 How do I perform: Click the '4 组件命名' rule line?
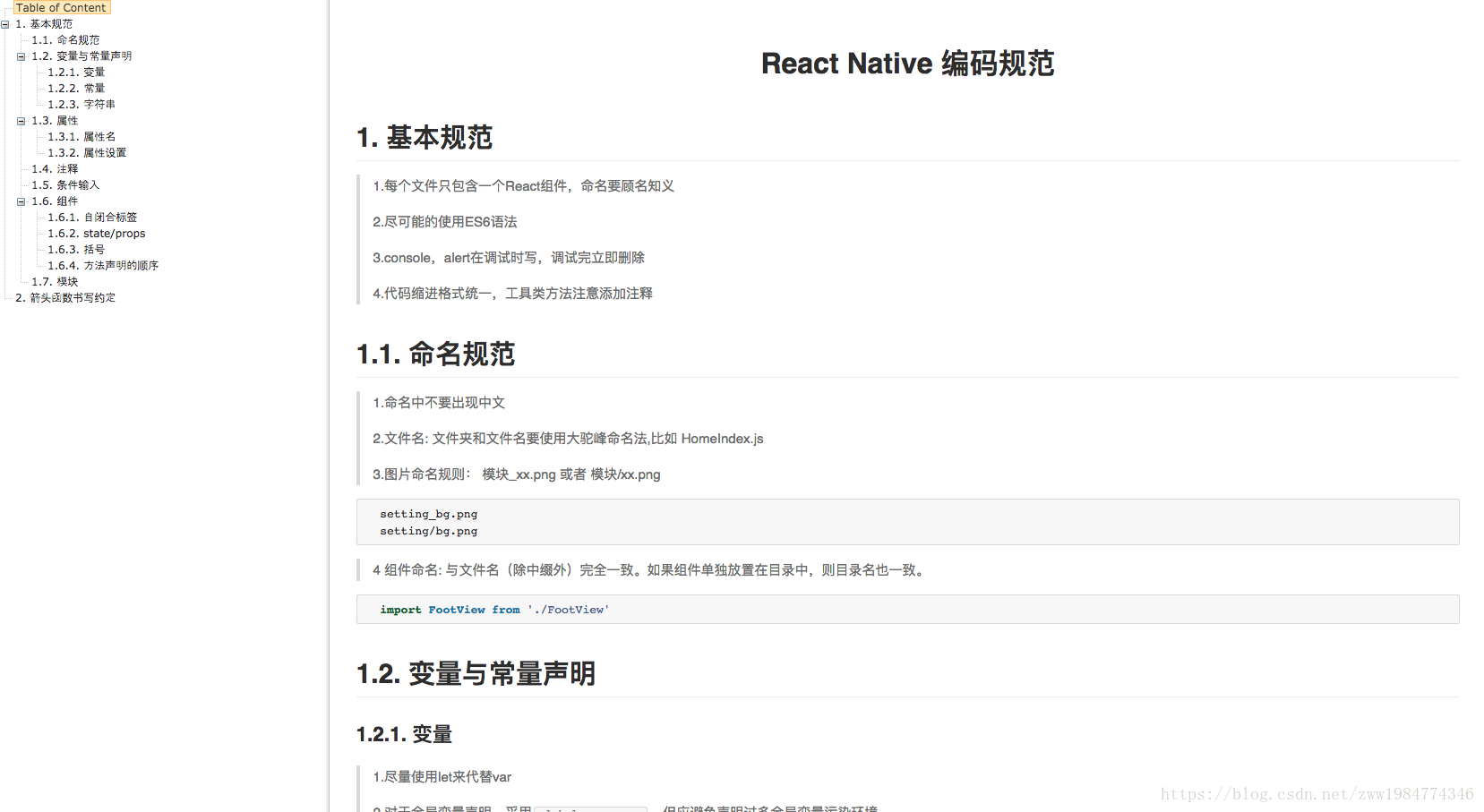tap(651, 570)
